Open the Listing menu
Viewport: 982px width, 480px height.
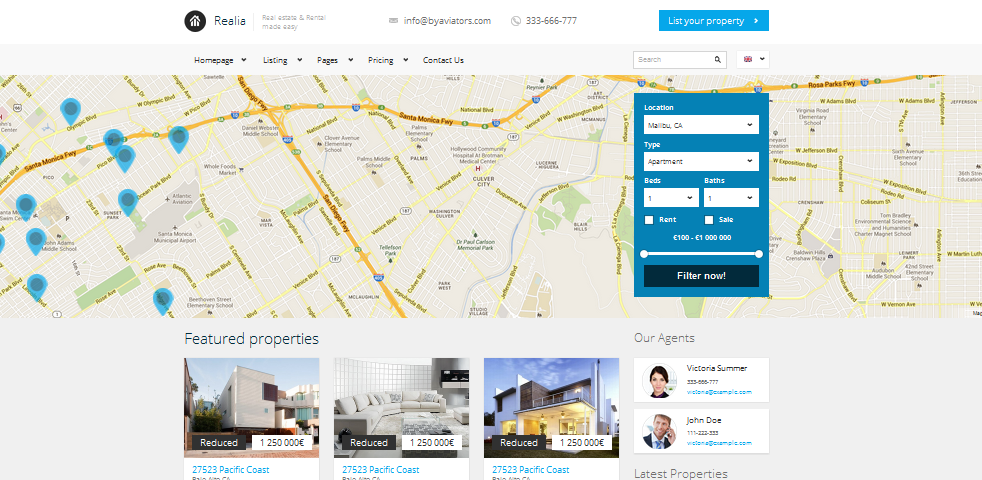(282, 60)
